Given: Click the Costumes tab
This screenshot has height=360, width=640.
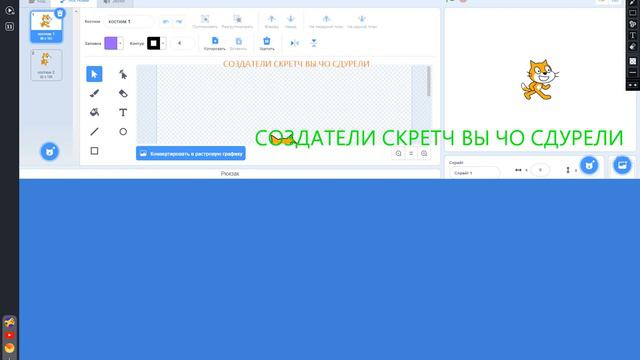Looking at the screenshot, I should pos(74,2).
